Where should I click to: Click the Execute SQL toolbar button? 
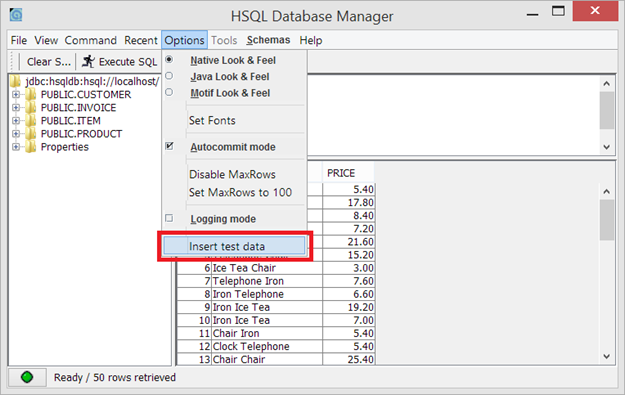pyautogui.click(x=120, y=62)
